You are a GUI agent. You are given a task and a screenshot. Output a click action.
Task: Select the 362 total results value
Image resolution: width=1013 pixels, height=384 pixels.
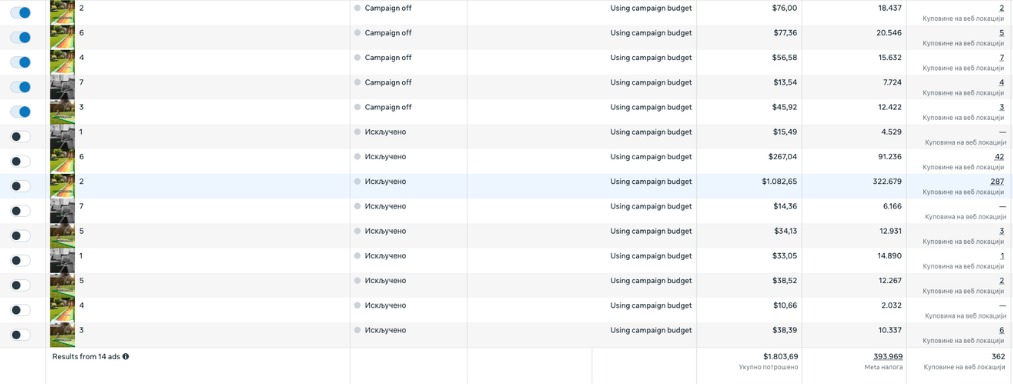click(x=998, y=356)
